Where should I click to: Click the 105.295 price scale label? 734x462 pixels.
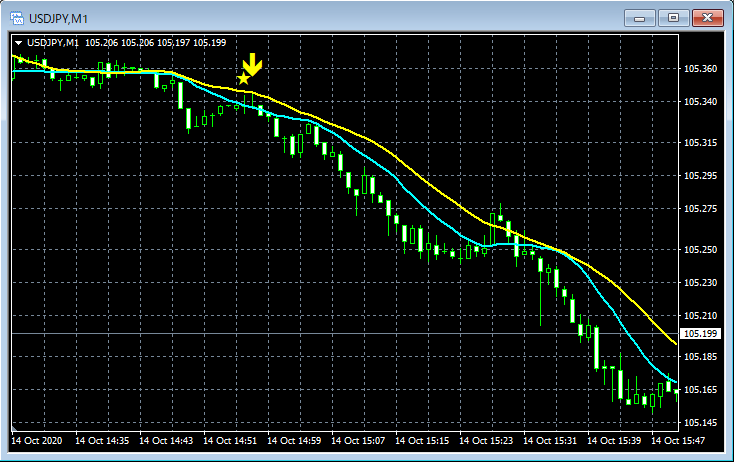700,176
